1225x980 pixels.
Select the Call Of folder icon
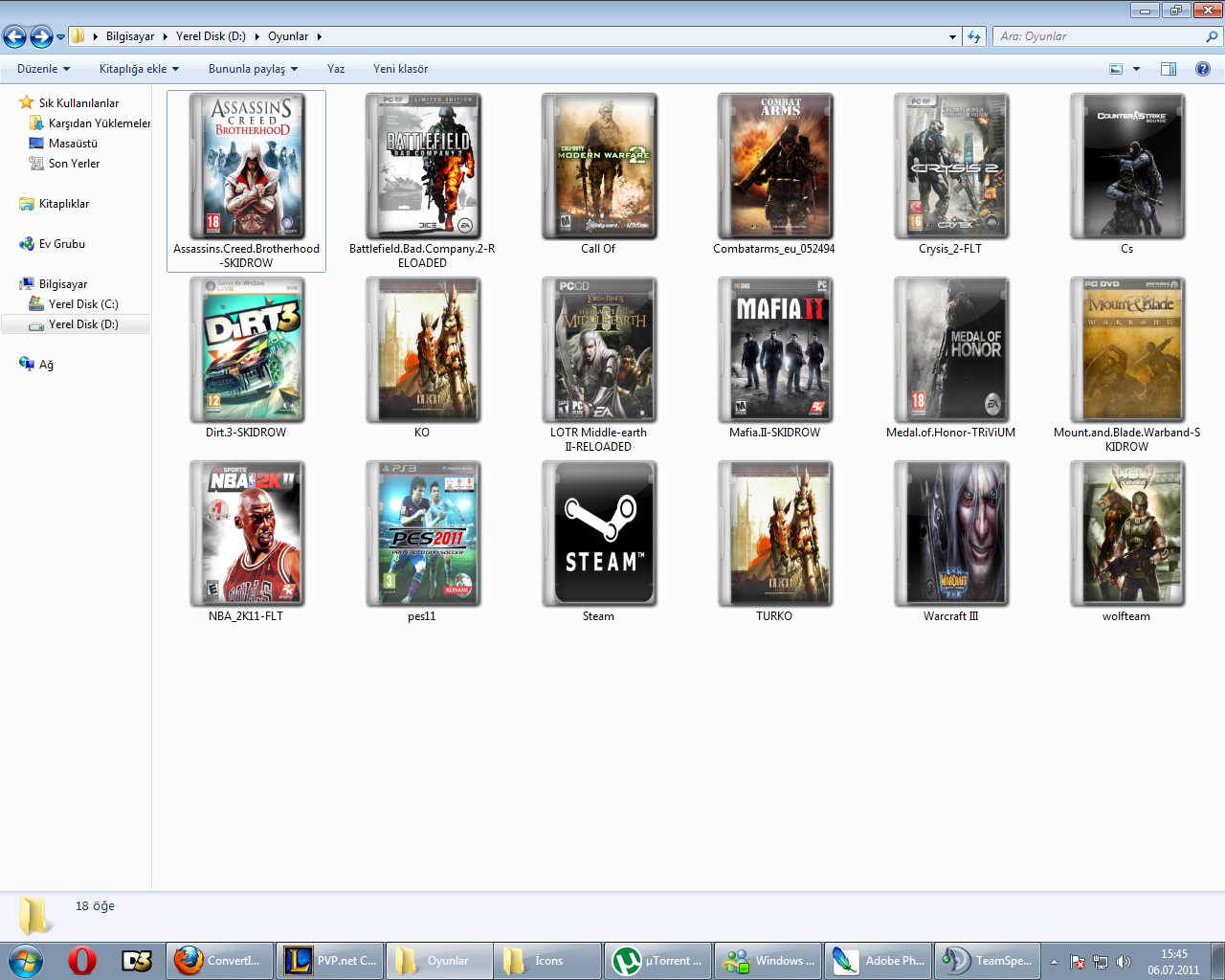pos(599,166)
